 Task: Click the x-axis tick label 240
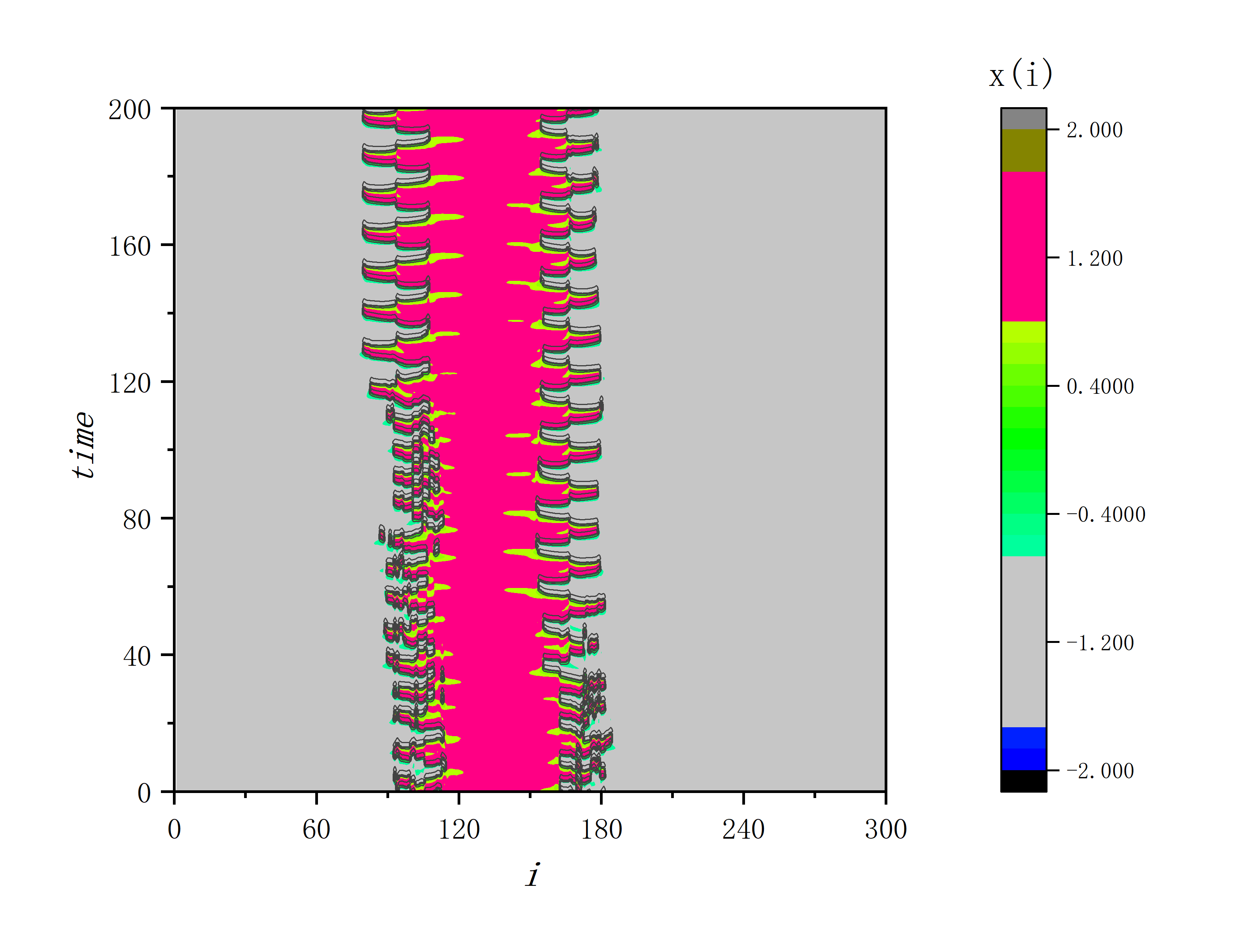pyautogui.click(x=743, y=830)
